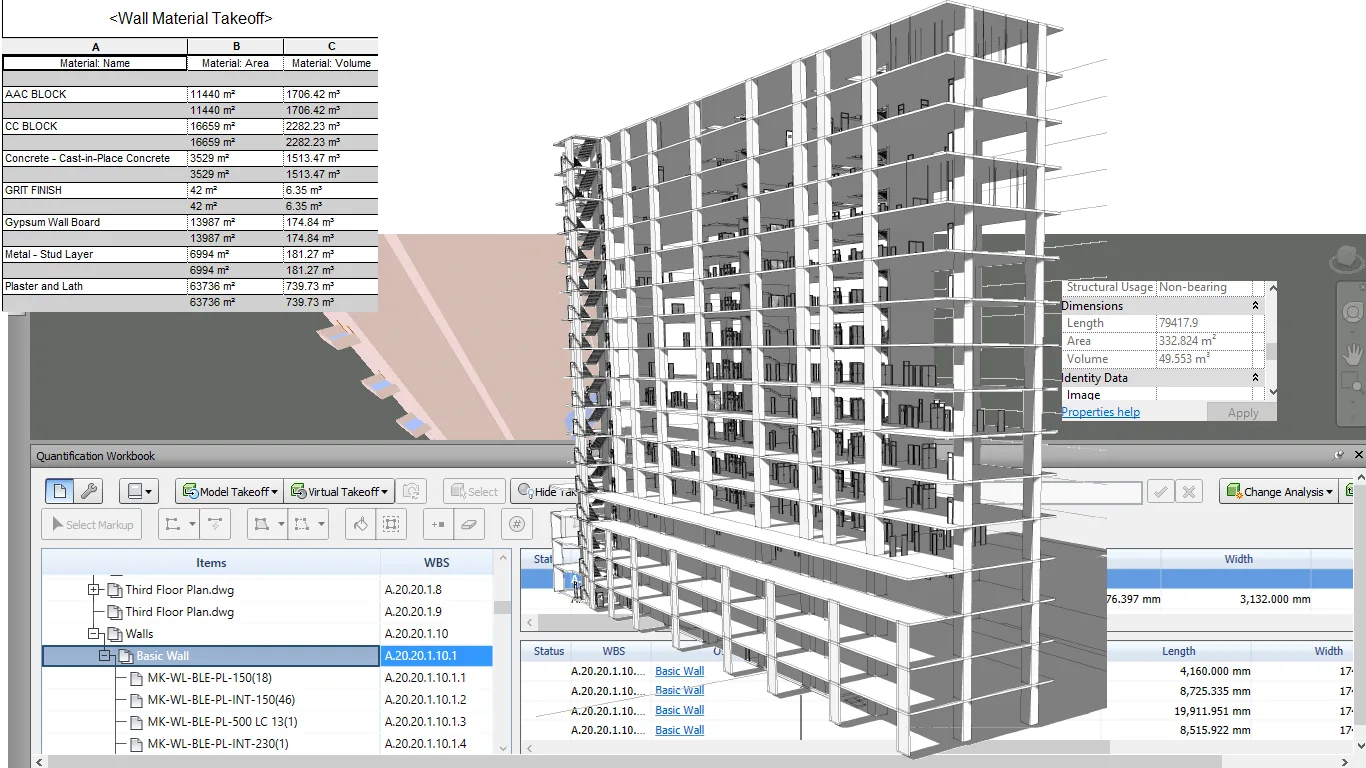1366x768 pixels.
Task: Select the dashed rectangle backout tool
Action: tap(302, 524)
